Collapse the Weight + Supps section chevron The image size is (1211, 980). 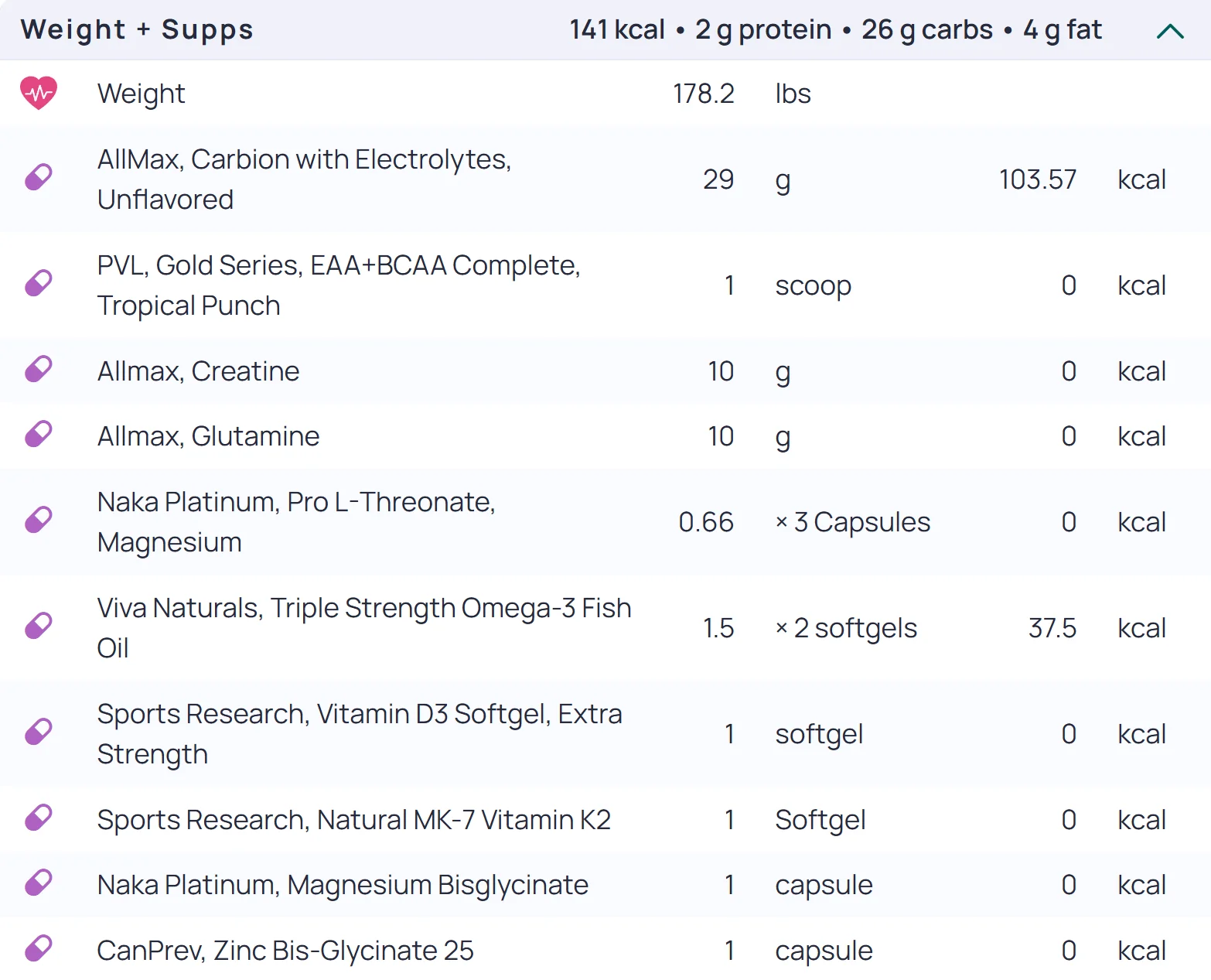pyautogui.click(x=1170, y=31)
